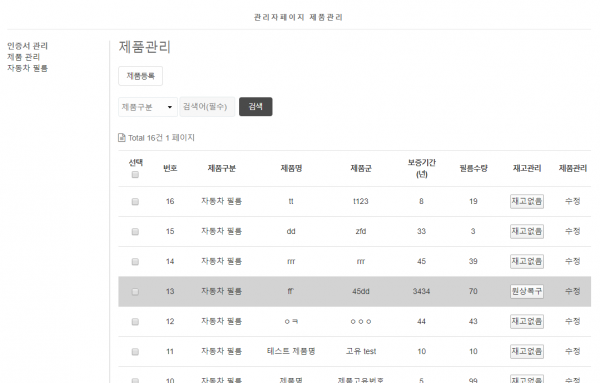Toggle the select-all checkbox under 선택
This screenshot has height=383, width=600.
tap(135, 175)
